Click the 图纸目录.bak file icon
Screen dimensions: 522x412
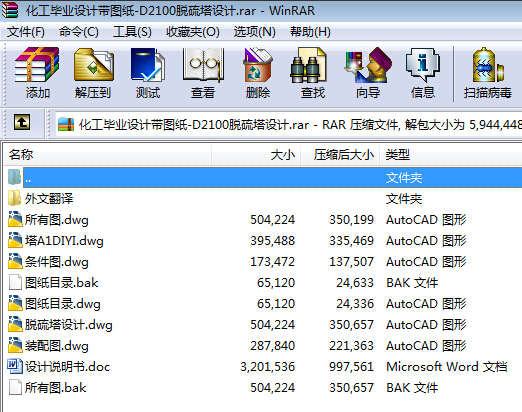click(15, 282)
